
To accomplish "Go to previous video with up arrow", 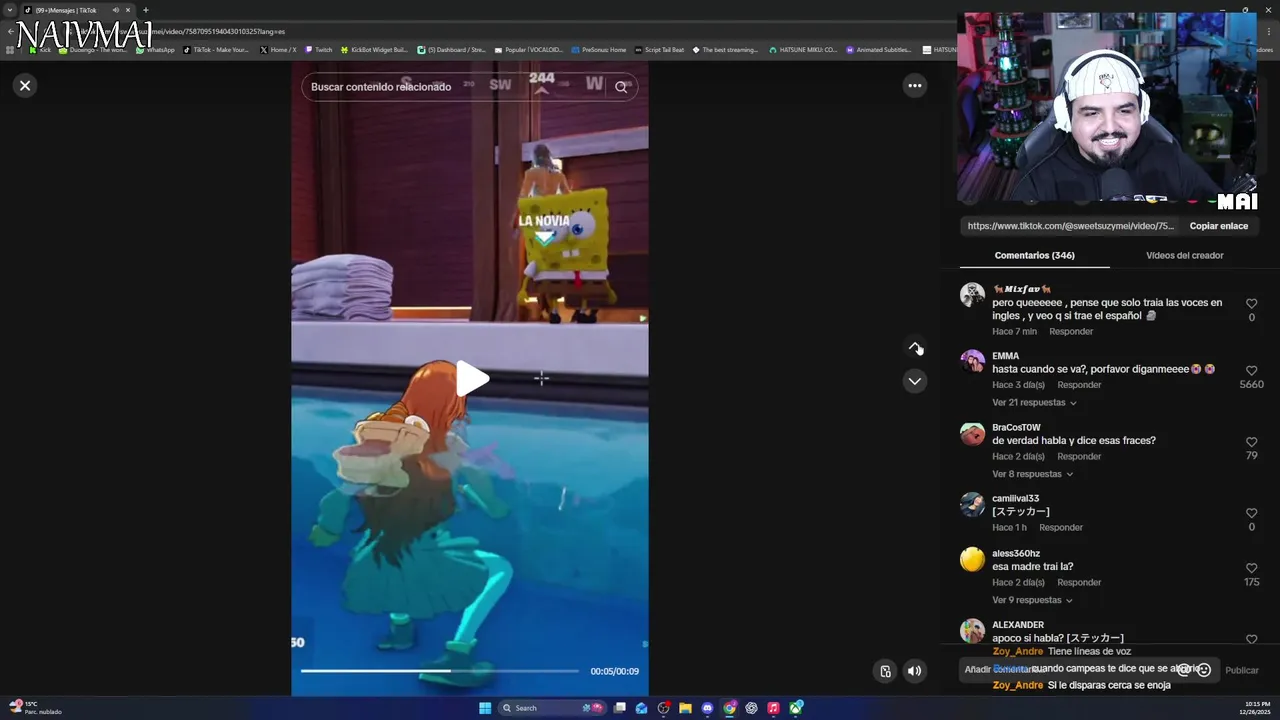I will click(914, 347).
